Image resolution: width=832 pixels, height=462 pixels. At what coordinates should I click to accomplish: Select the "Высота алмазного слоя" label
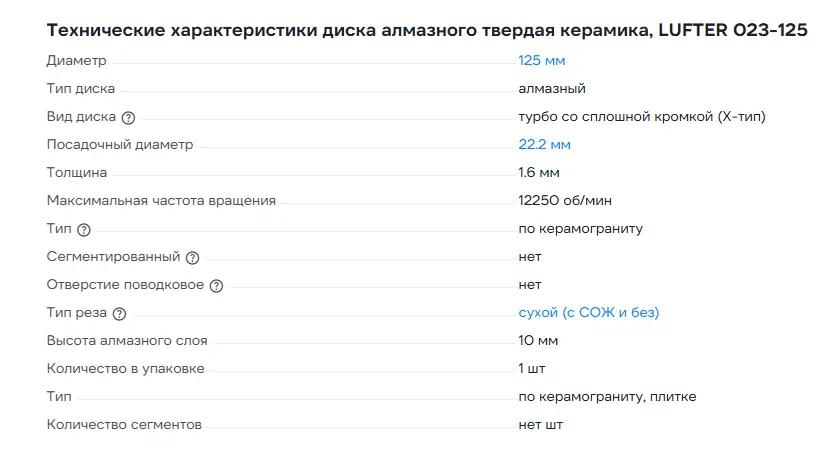click(x=127, y=341)
